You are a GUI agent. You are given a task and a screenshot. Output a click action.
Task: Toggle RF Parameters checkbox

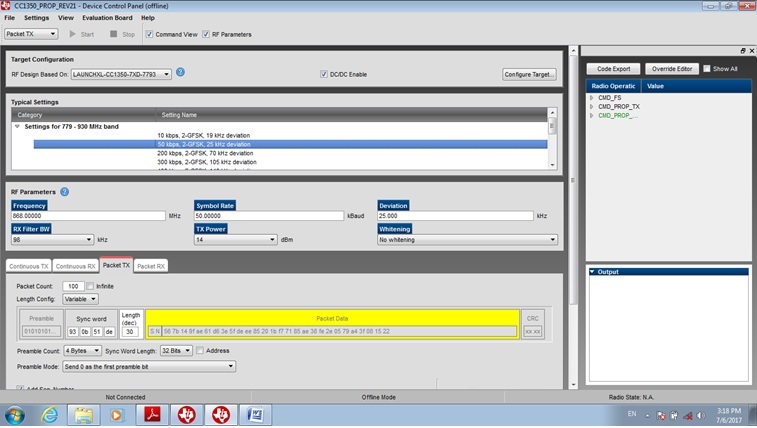point(206,34)
